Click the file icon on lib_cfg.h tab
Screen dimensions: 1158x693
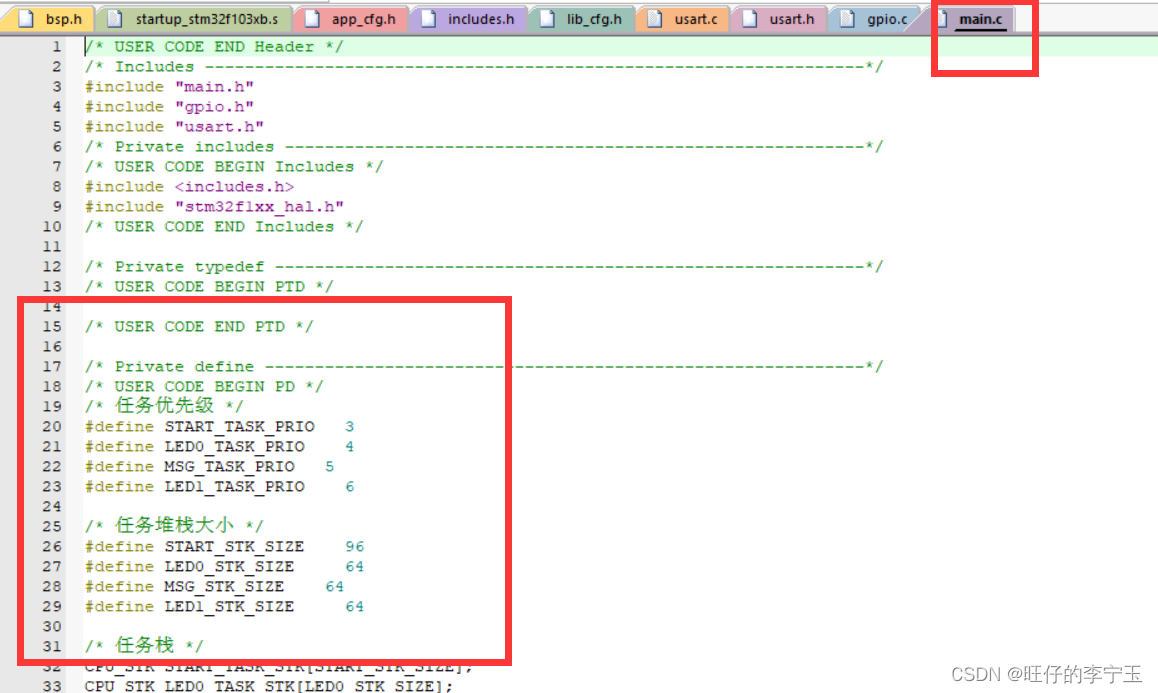pos(547,19)
